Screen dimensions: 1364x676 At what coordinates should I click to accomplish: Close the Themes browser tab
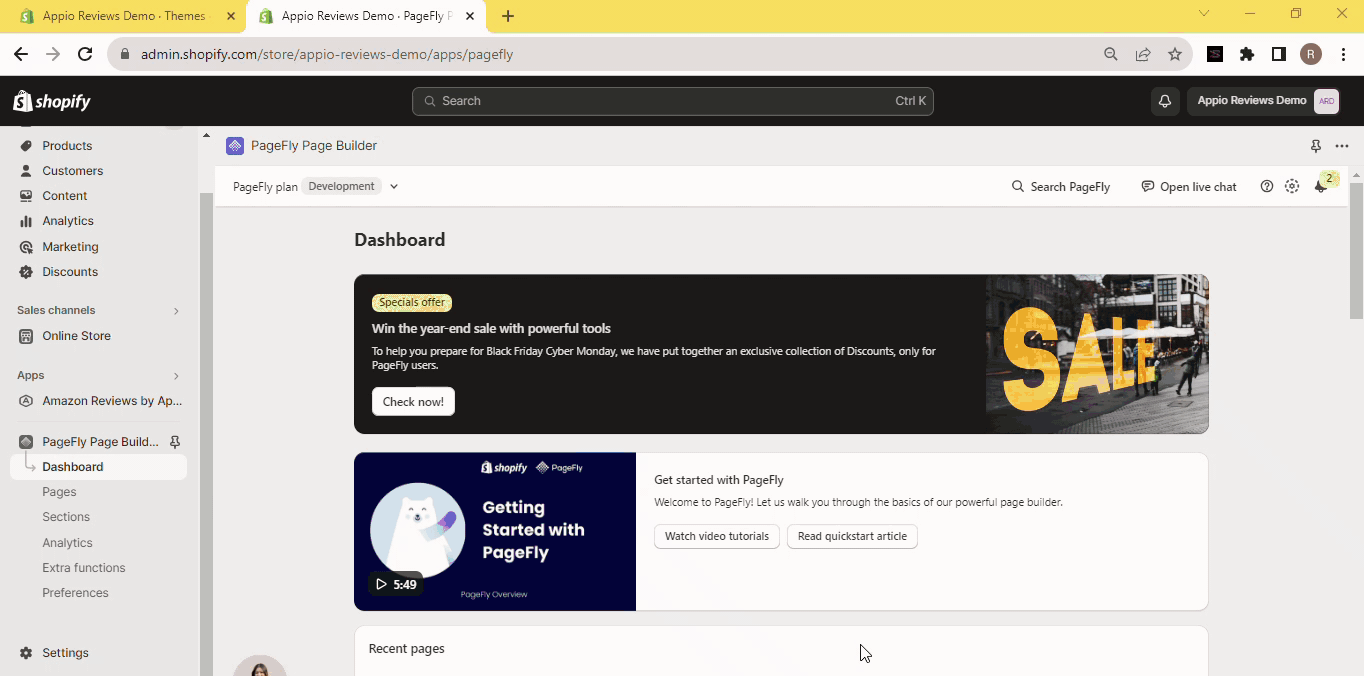click(x=231, y=16)
